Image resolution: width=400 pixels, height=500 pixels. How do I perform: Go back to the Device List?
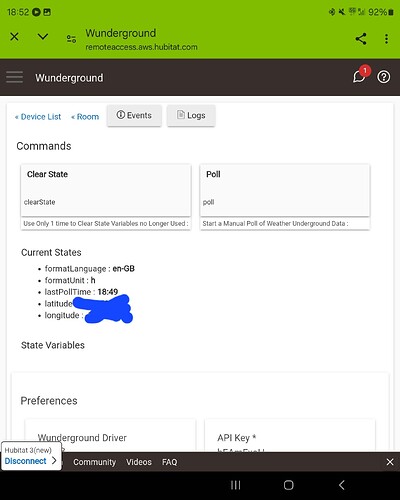pyautogui.click(x=38, y=117)
